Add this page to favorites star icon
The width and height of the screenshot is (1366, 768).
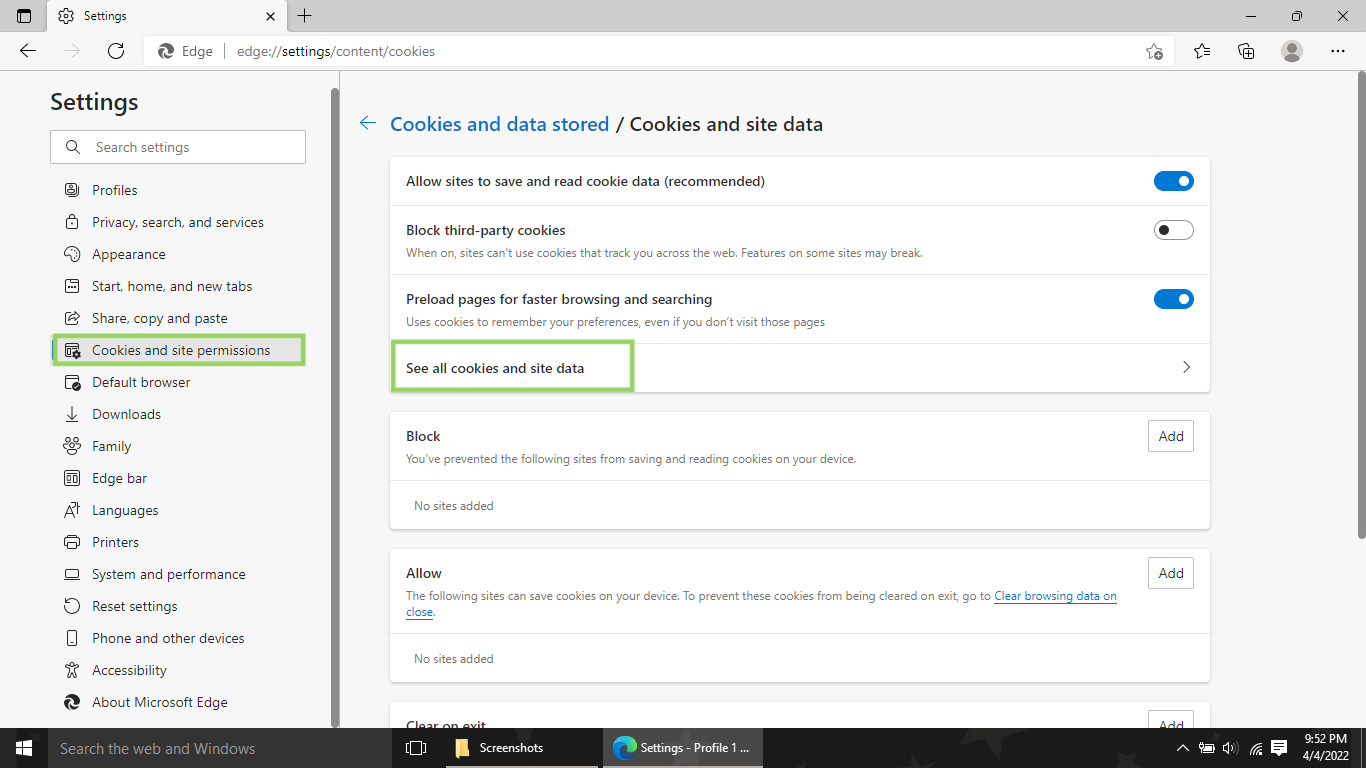coord(1154,51)
